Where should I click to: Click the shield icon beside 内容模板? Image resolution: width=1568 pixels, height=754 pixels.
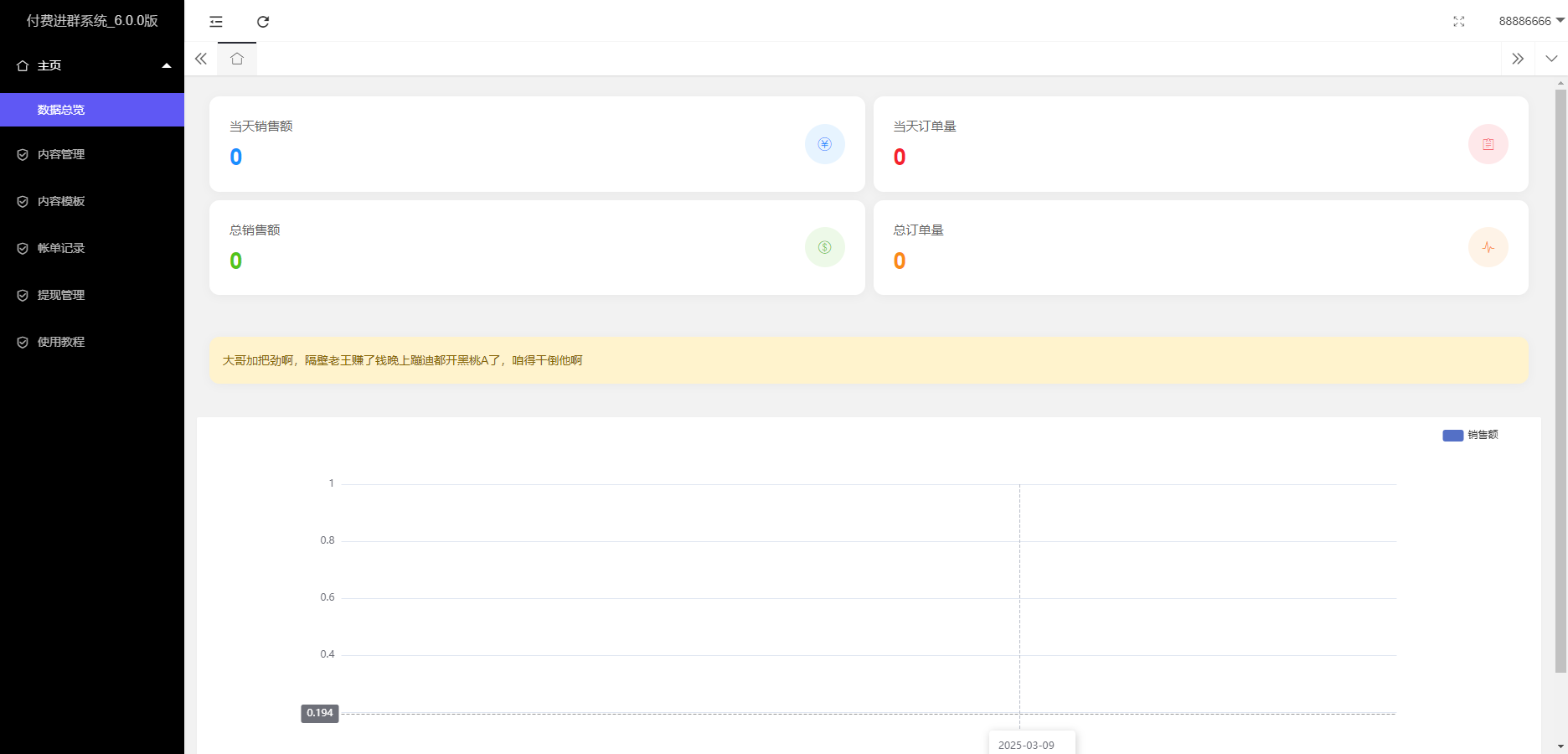point(23,202)
